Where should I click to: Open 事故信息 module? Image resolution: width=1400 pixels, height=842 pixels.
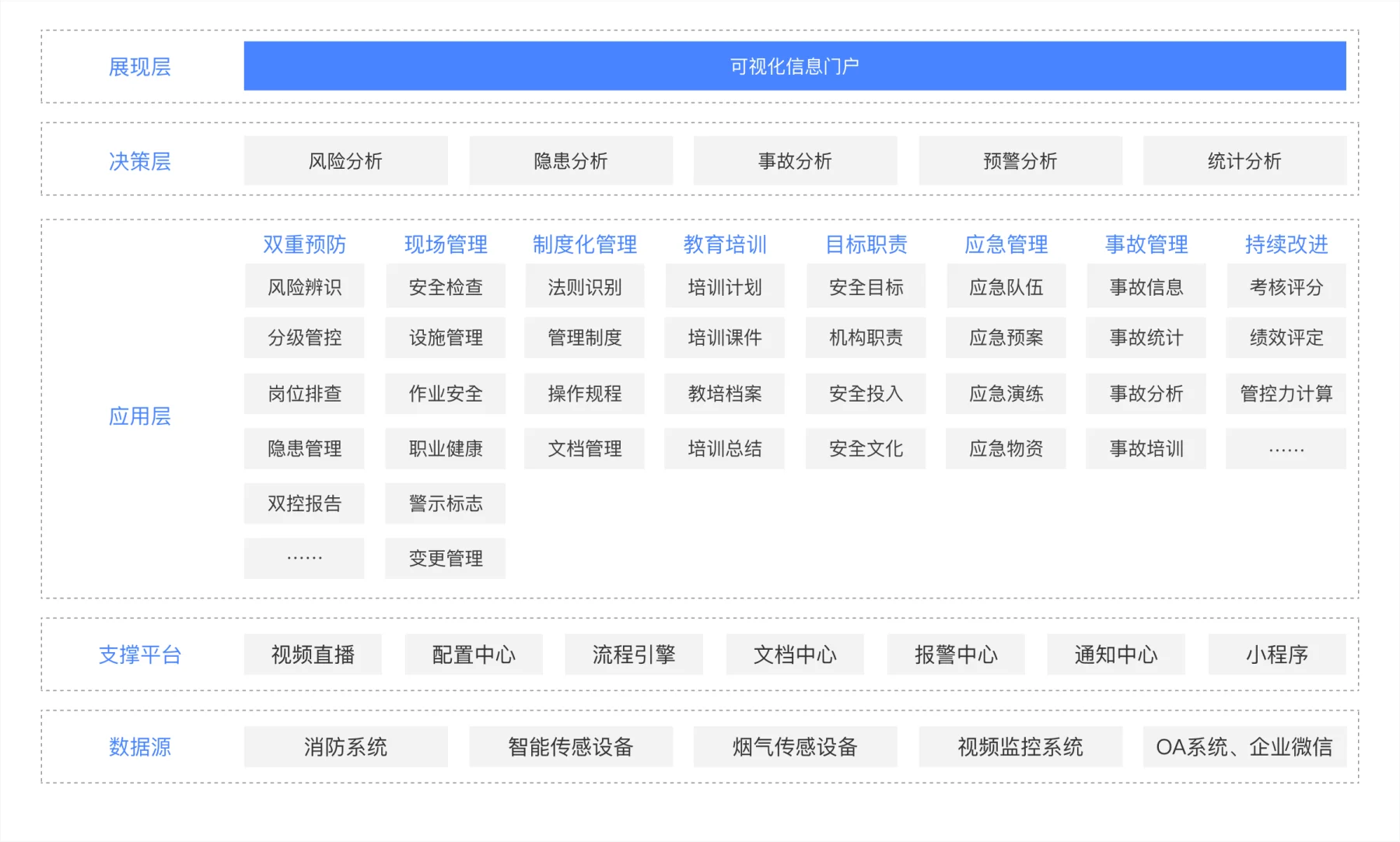(1146, 287)
